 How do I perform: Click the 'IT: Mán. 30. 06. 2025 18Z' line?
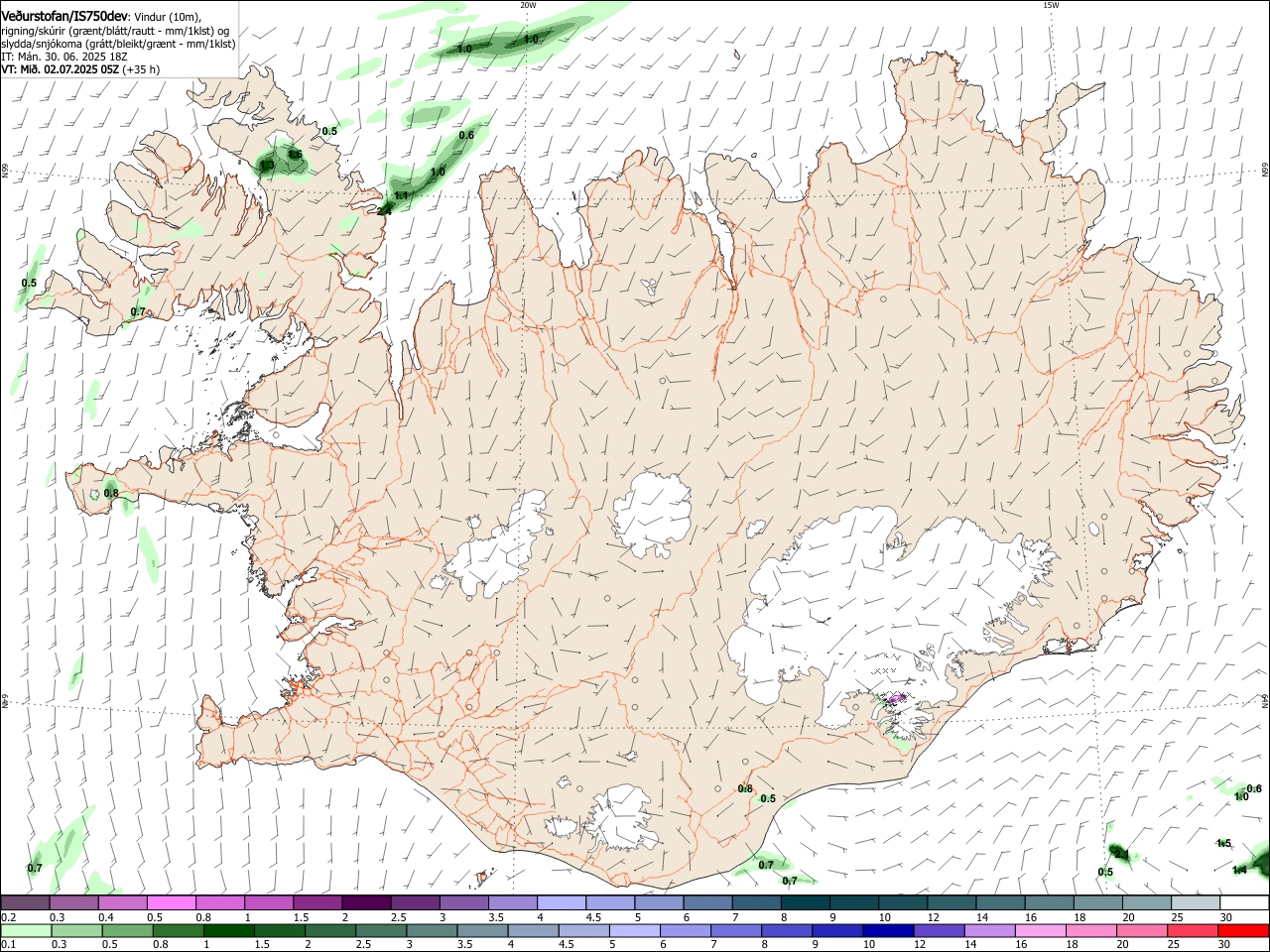tap(64, 57)
